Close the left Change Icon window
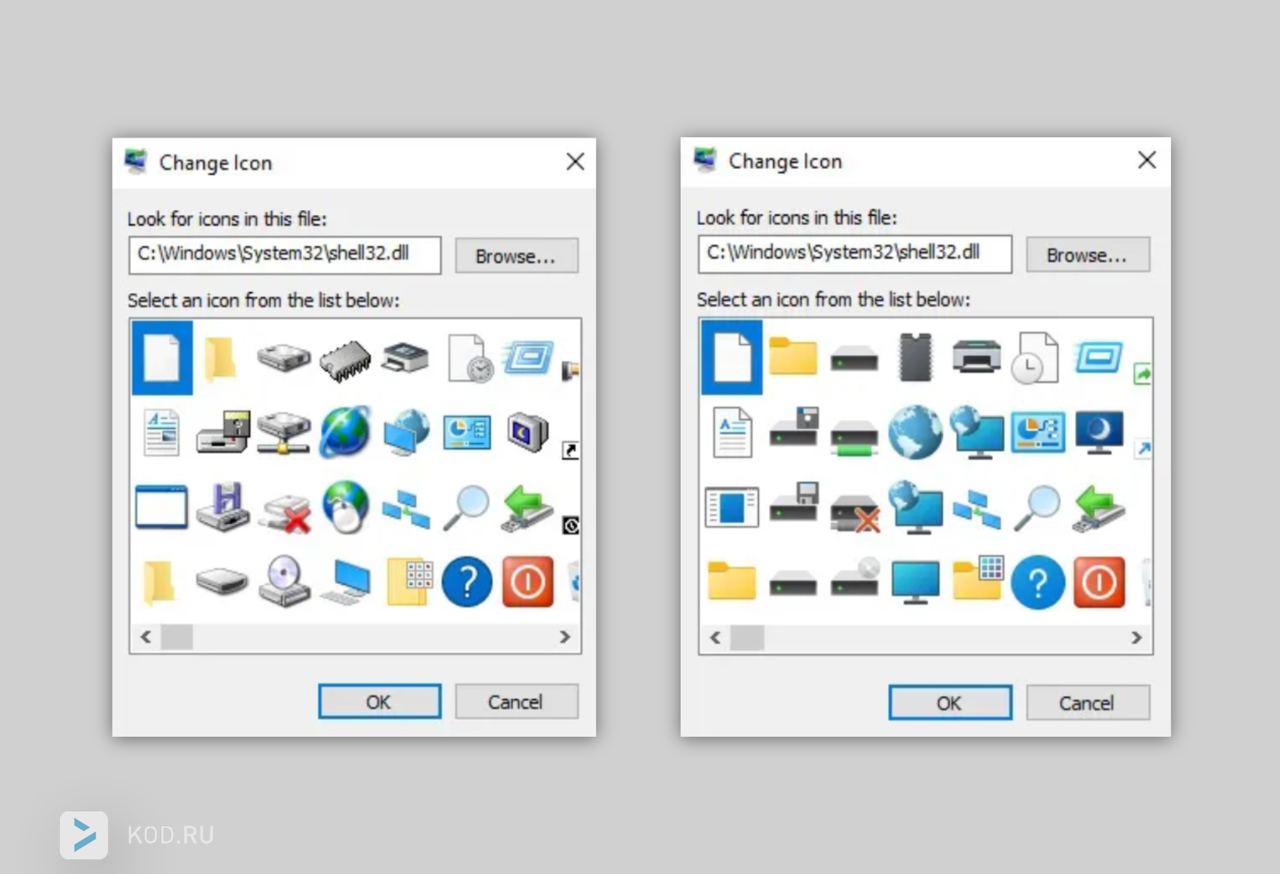The height and width of the screenshot is (874, 1280). [x=575, y=162]
